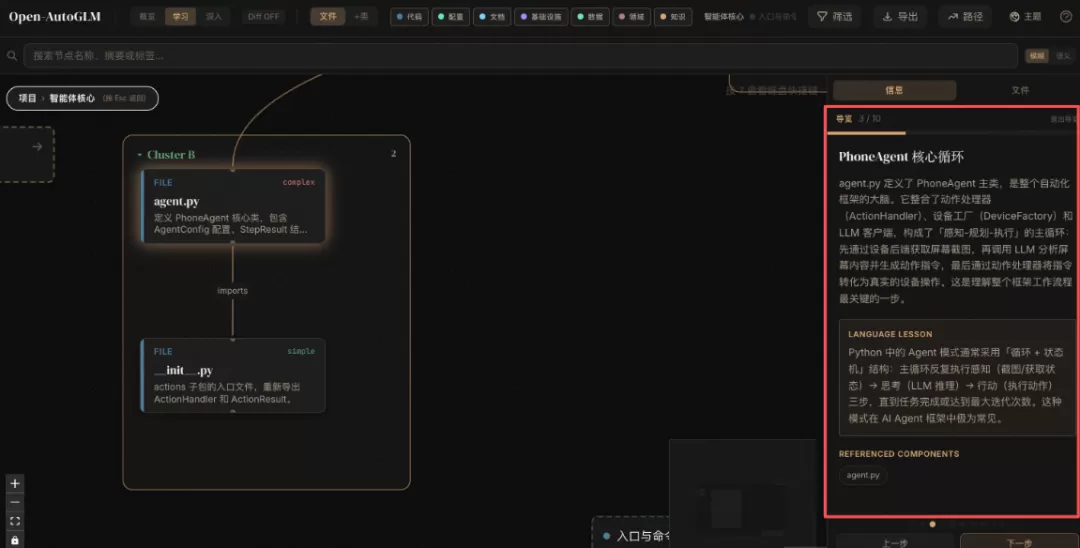Click the Open-AutoGLM title
Viewport: 1080px width, 548px height.
tap(54, 17)
